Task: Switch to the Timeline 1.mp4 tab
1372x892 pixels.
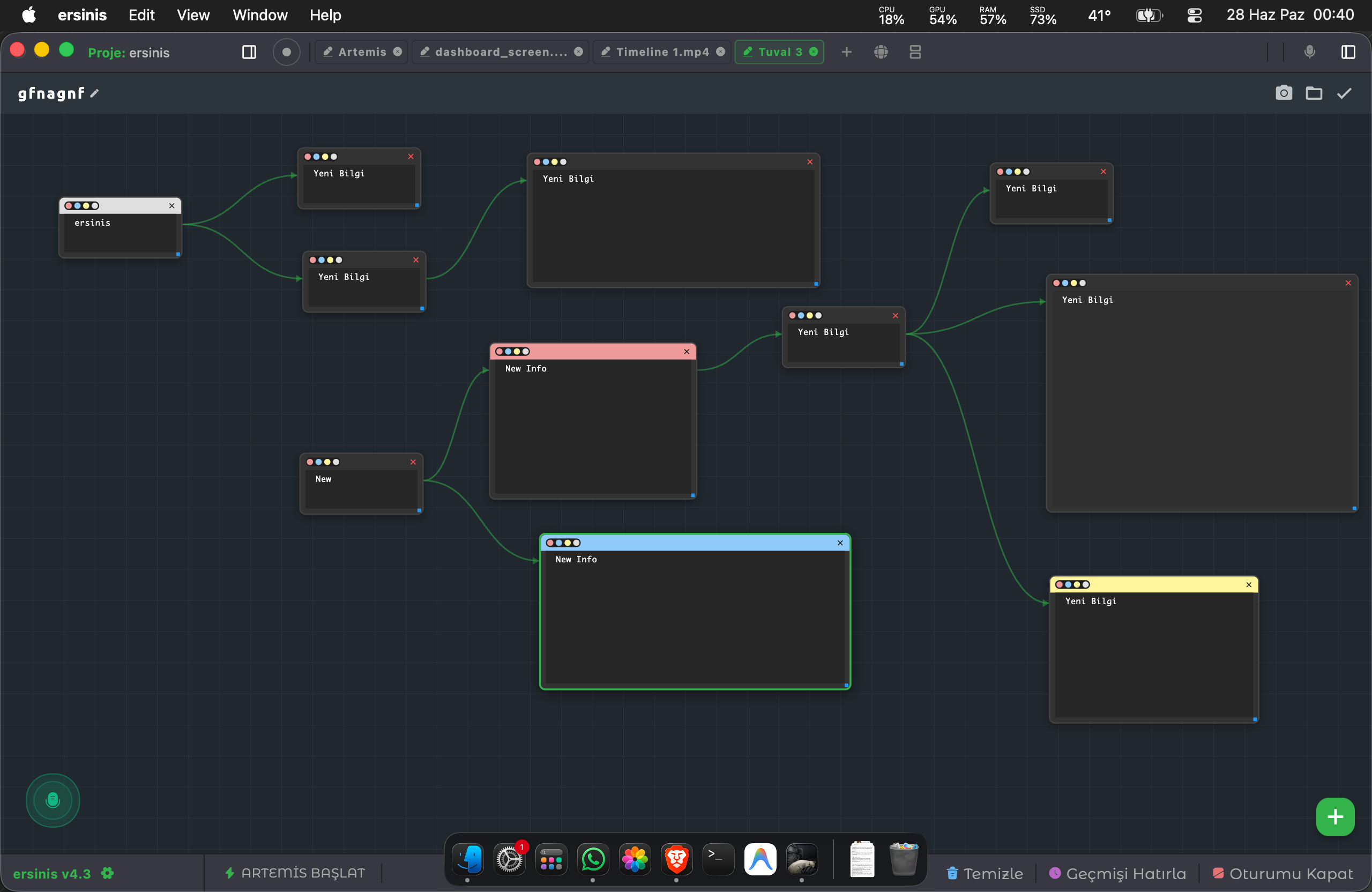Action: (661, 52)
